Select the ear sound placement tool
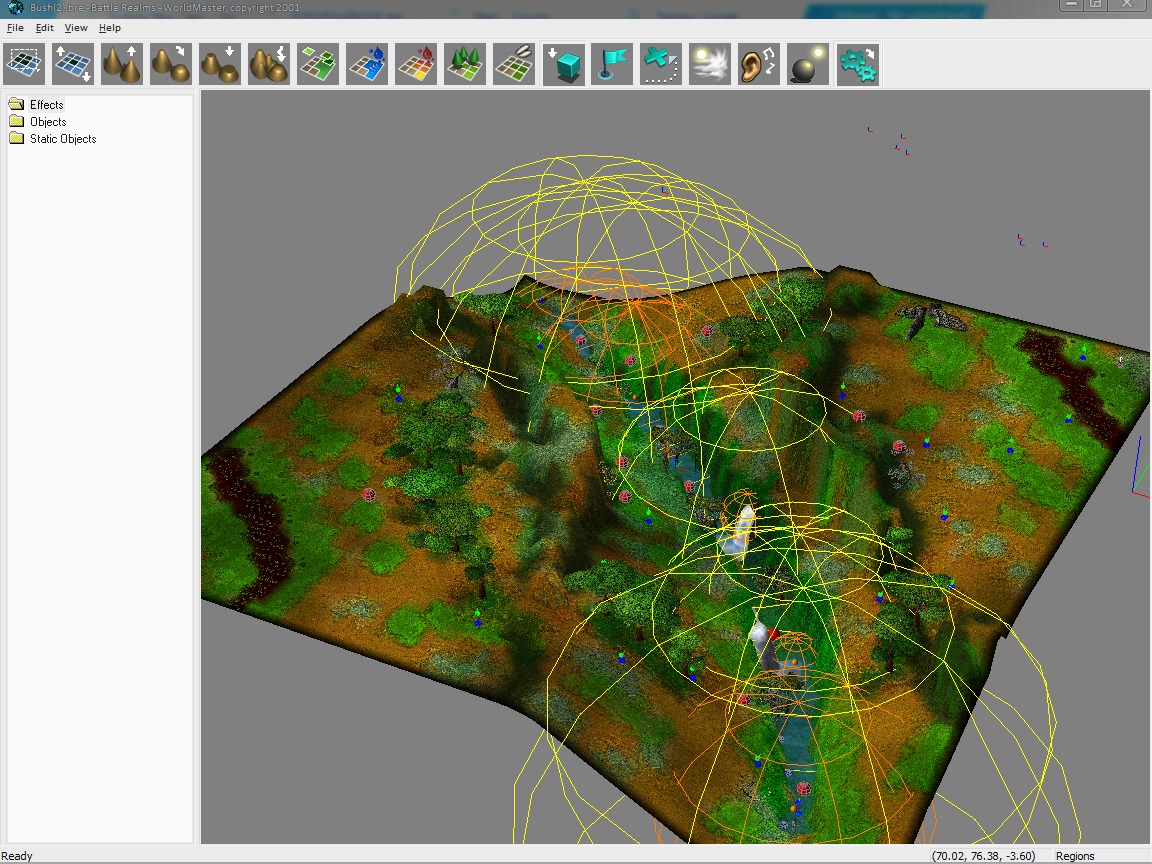Image resolution: width=1152 pixels, height=864 pixels. point(759,64)
